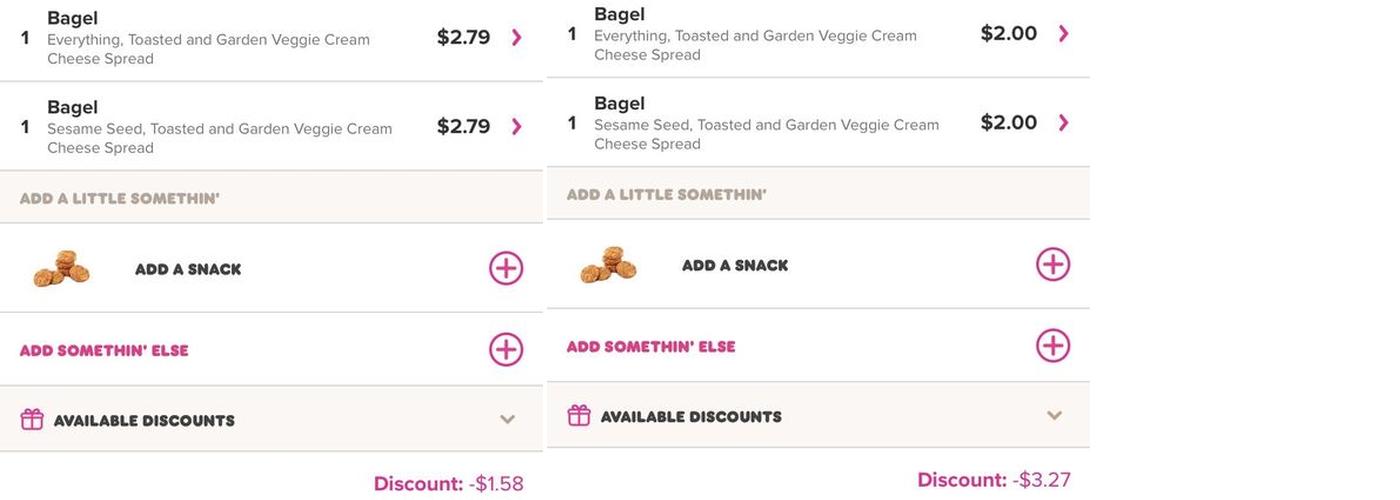Tap the Add Somethin' Else text in $1.58-discount order
The width and height of the screenshot is (1400, 500).
tap(104, 351)
